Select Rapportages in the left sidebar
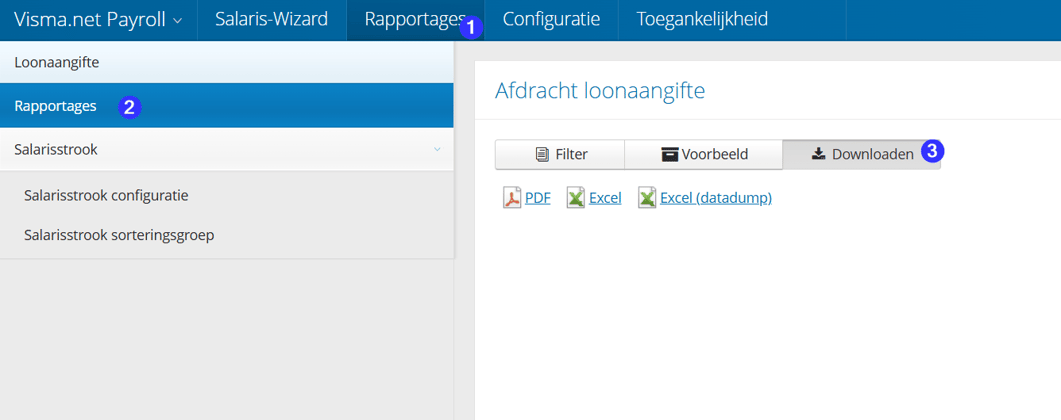Image resolution: width=1061 pixels, height=420 pixels. pos(55,106)
